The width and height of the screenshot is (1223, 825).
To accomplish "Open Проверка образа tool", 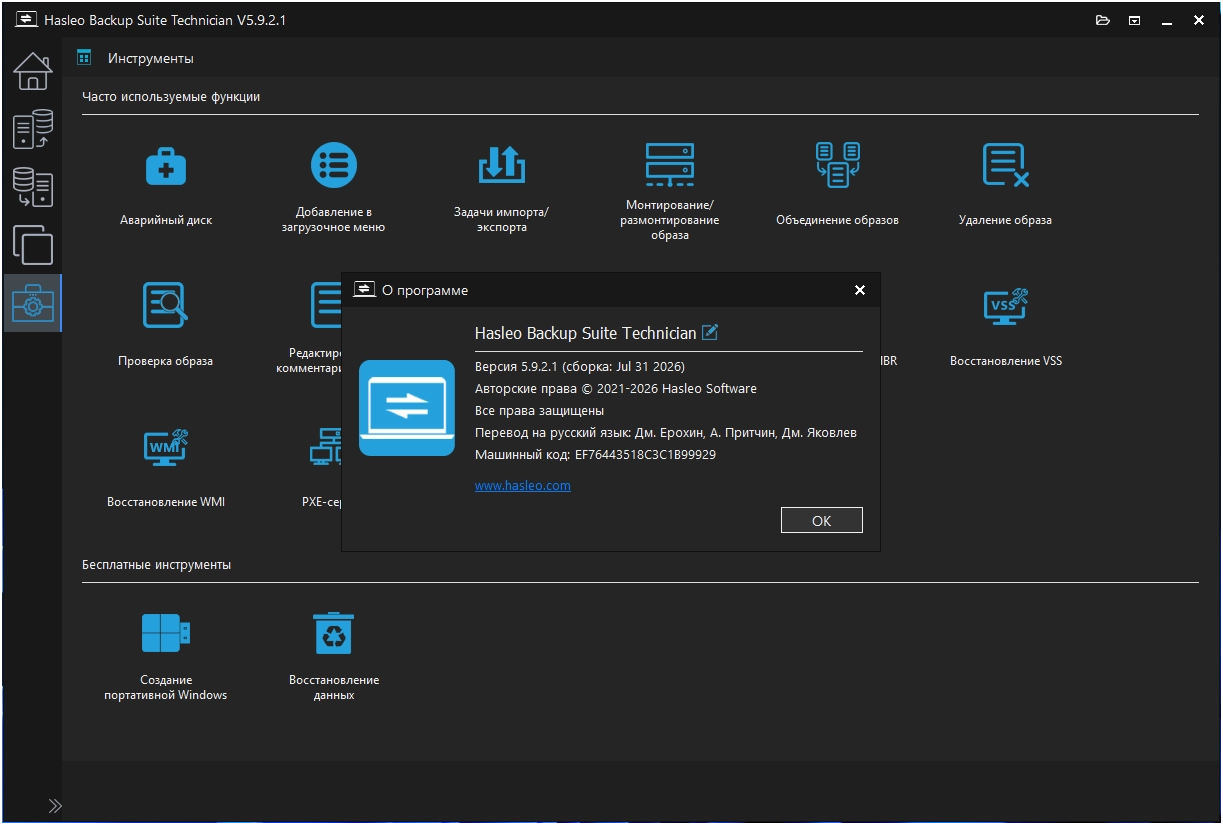I will pyautogui.click(x=166, y=326).
